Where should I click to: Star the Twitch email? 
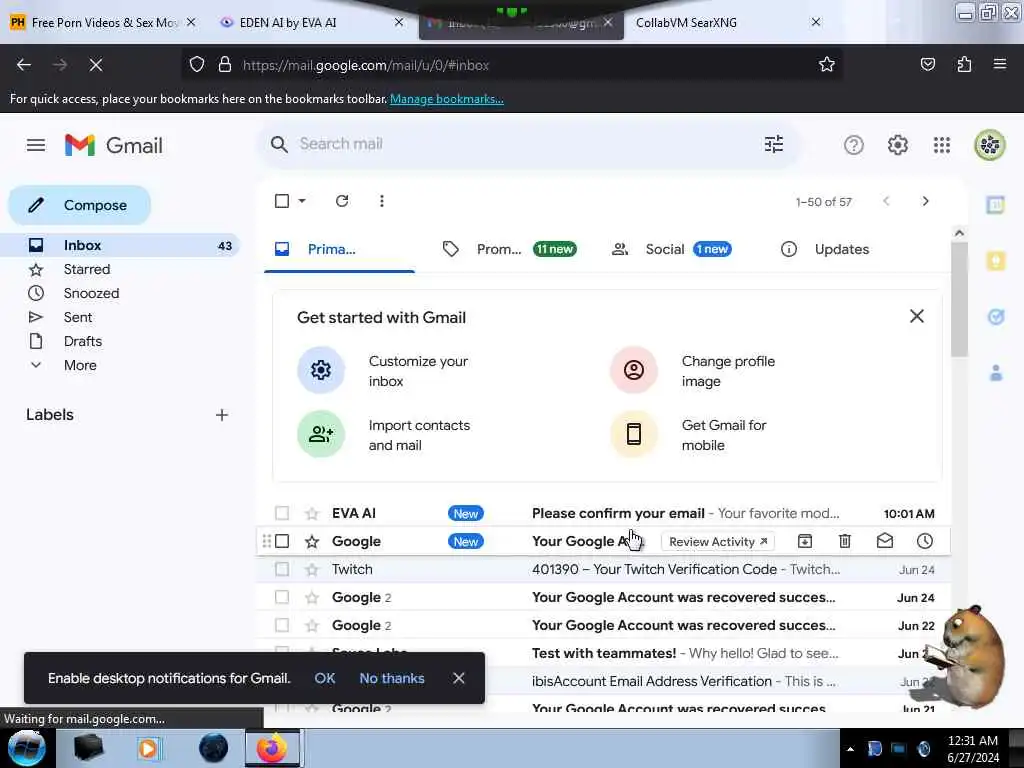coord(312,569)
